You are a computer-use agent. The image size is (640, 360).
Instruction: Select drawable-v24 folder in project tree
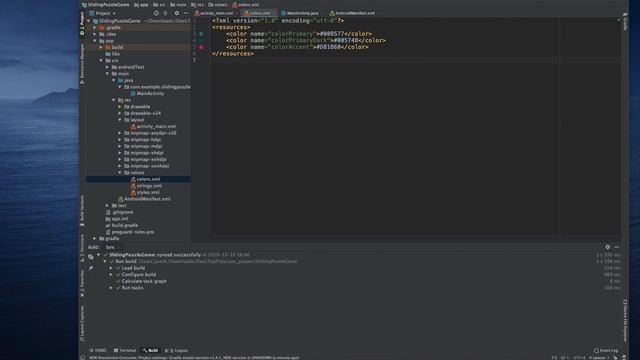[x=142, y=113]
